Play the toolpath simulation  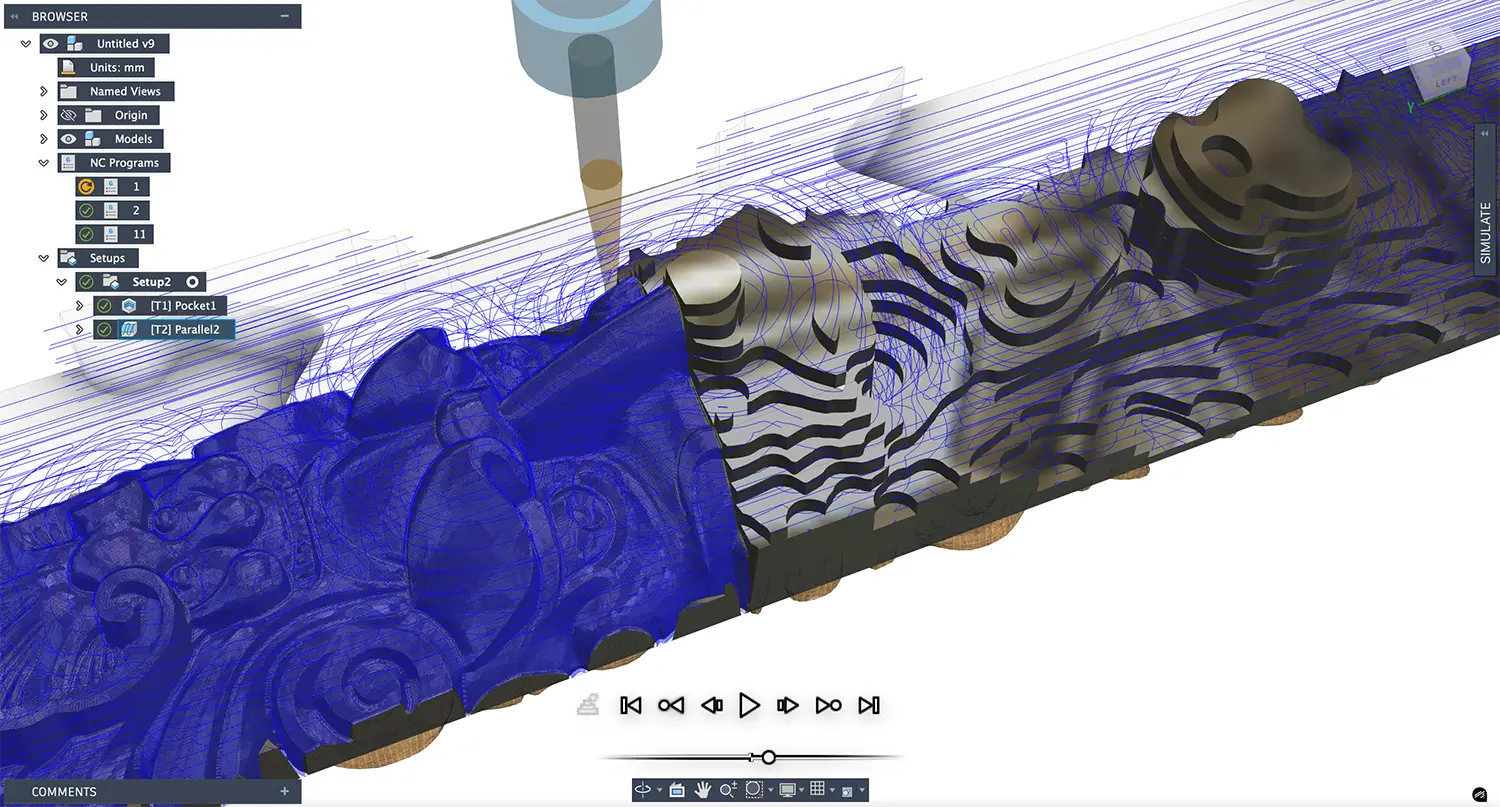tap(749, 705)
